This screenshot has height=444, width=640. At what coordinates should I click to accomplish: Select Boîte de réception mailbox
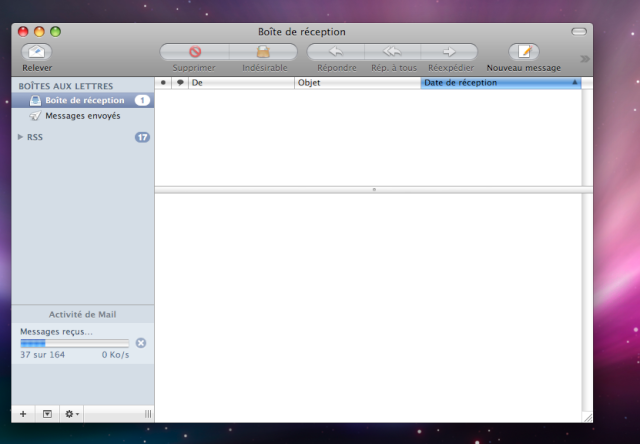pyautogui.click(x=82, y=100)
